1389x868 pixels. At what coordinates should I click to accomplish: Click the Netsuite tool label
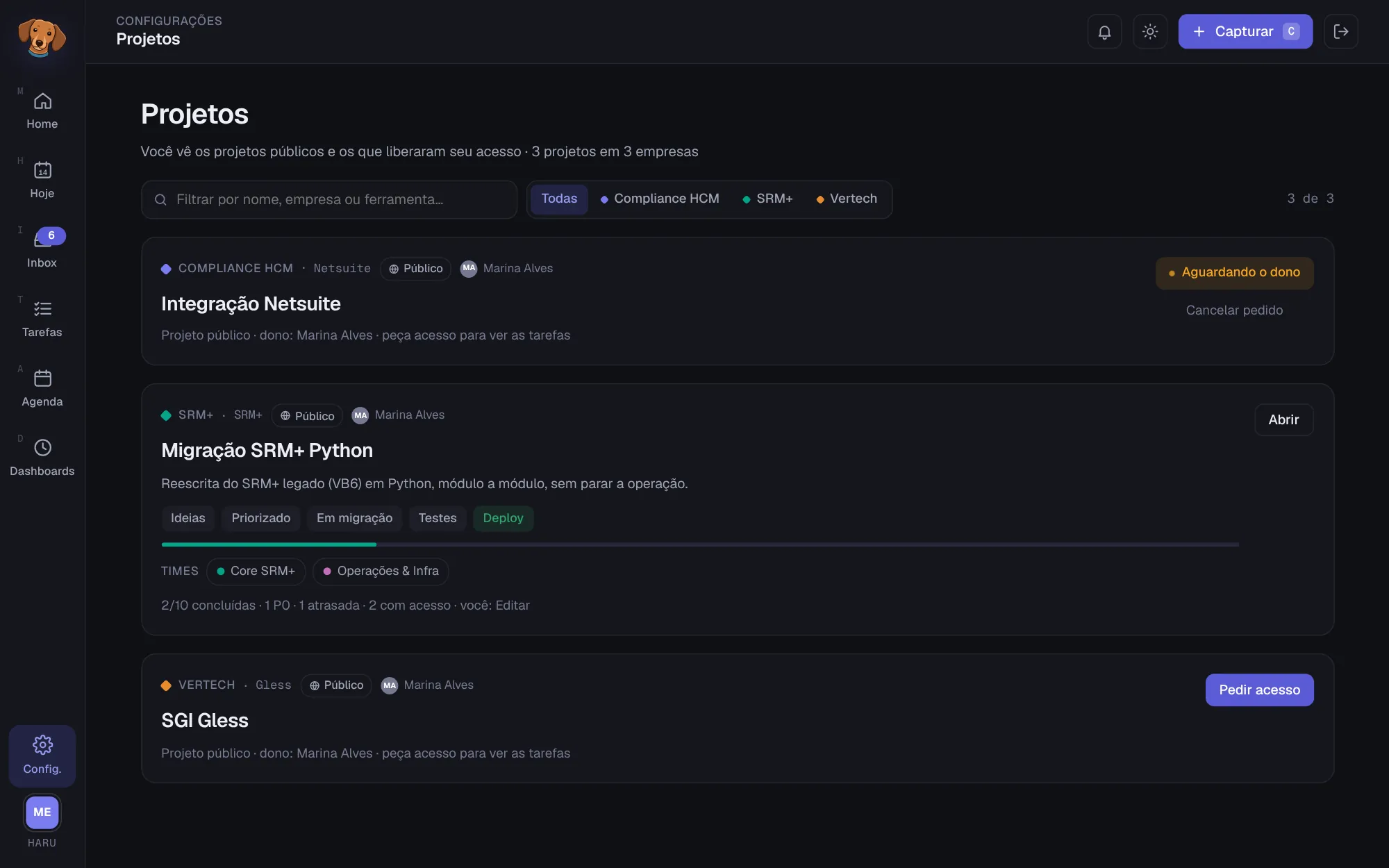(x=342, y=269)
